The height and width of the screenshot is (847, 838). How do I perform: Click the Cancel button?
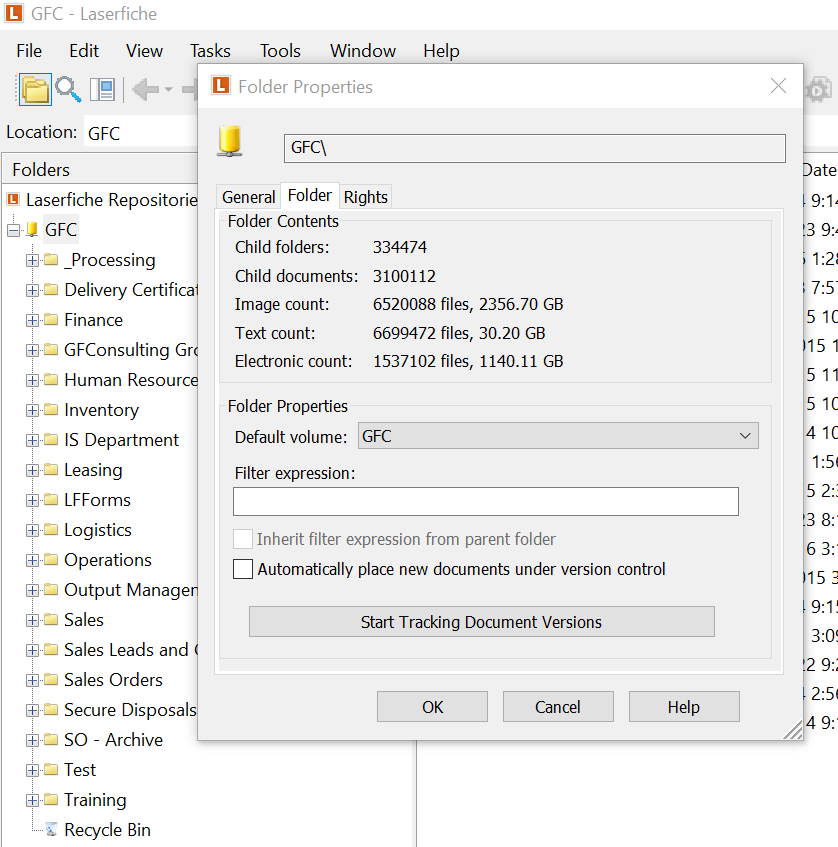(558, 707)
